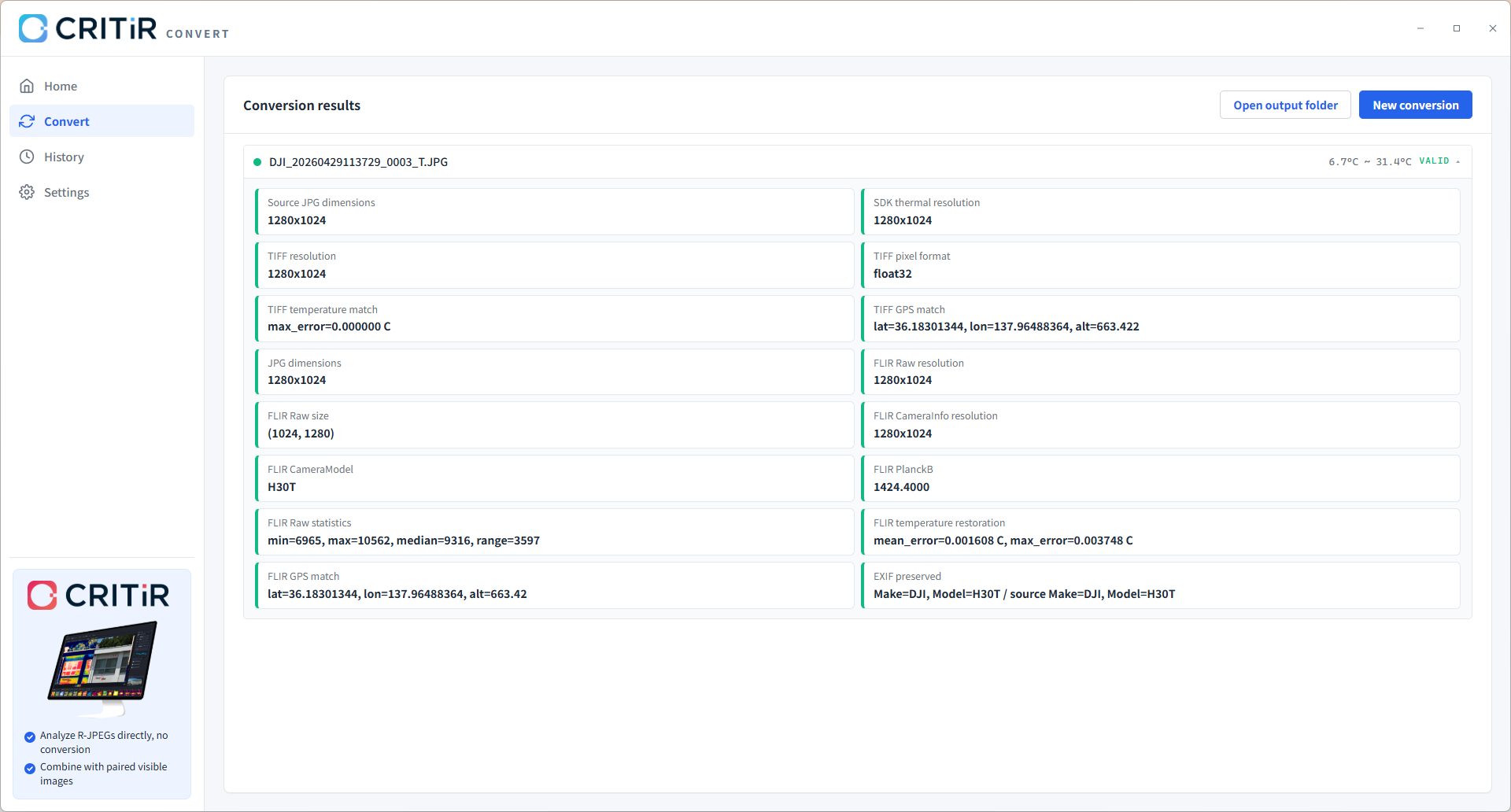The height and width of the screenshot is (812, 1511).
Task: Click the Convert refresh arrows icon
Action: click(x=27, y=121)
